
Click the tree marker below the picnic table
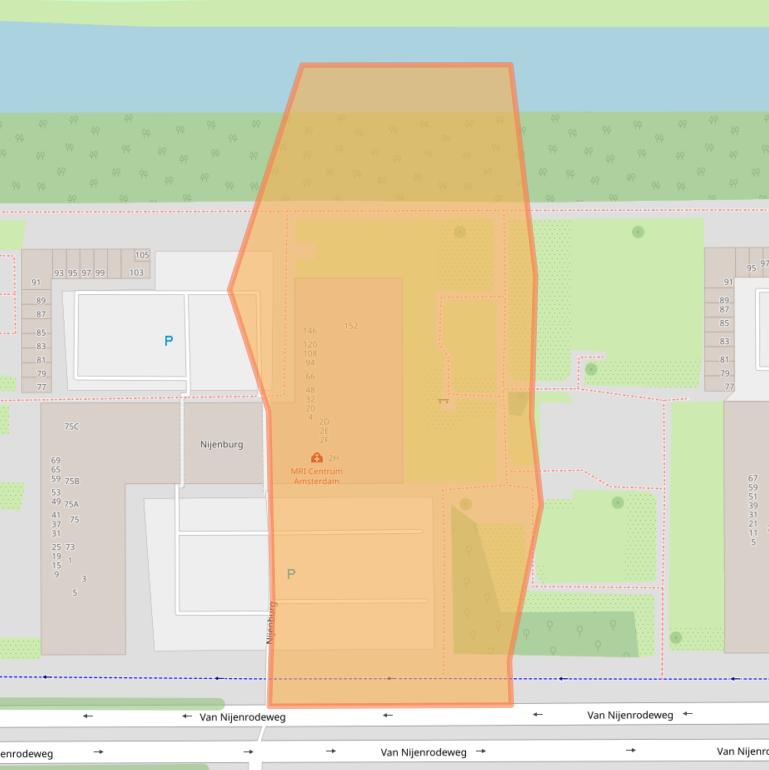click(x=464, y=504)
